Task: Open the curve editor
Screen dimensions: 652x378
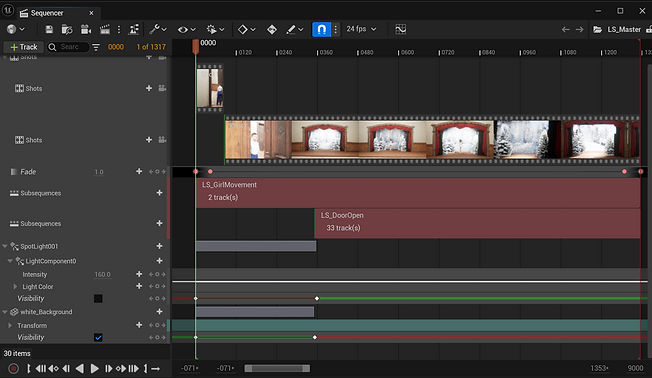Action: coord(400,29)
